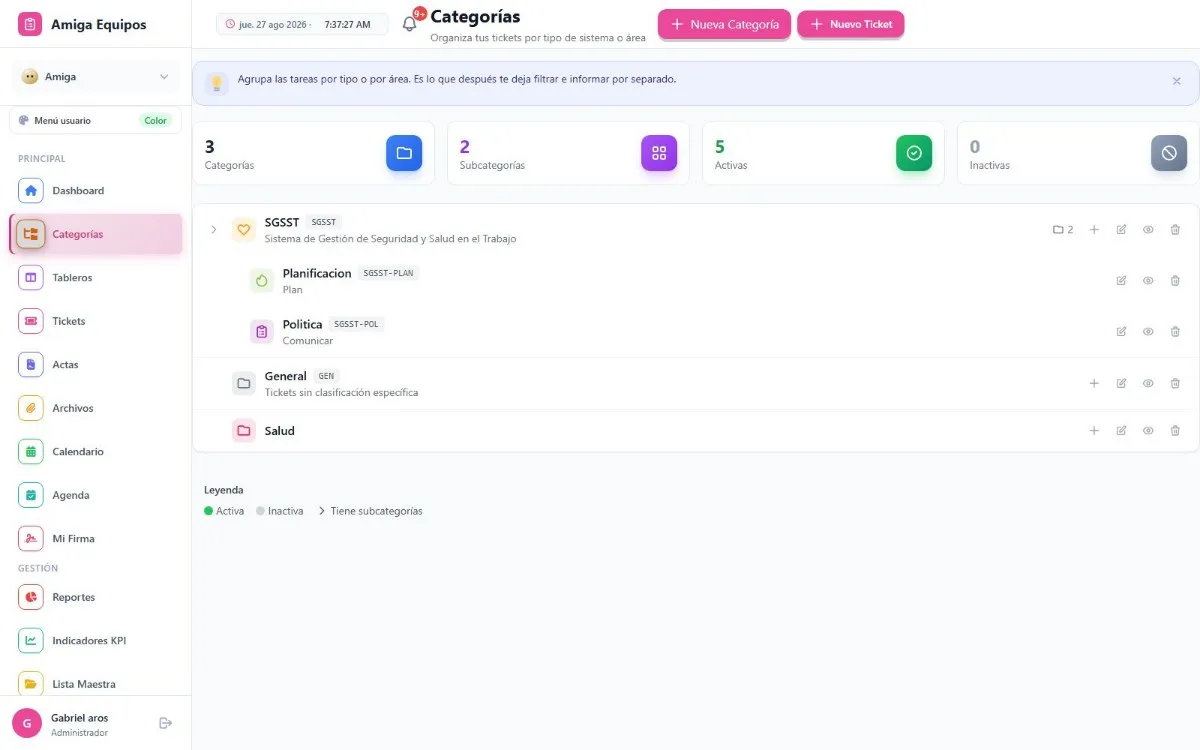This screenshot has width=1200, height=750.
Task: Toggle visibility of SGSST category
Action: pyautogui.click(x=1148, y=230)
